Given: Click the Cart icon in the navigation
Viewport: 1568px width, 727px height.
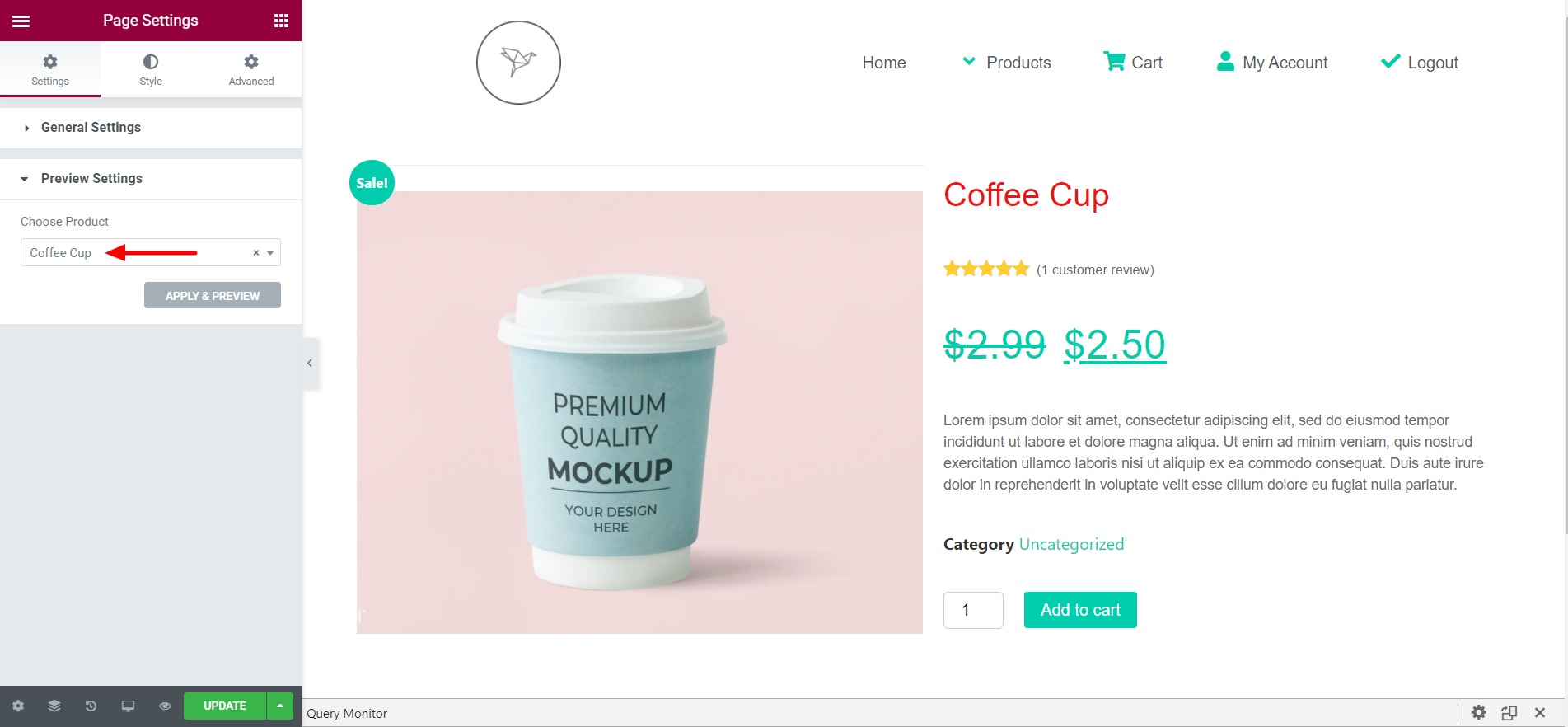Looking at the screenshot, I should click(1114, 60).
